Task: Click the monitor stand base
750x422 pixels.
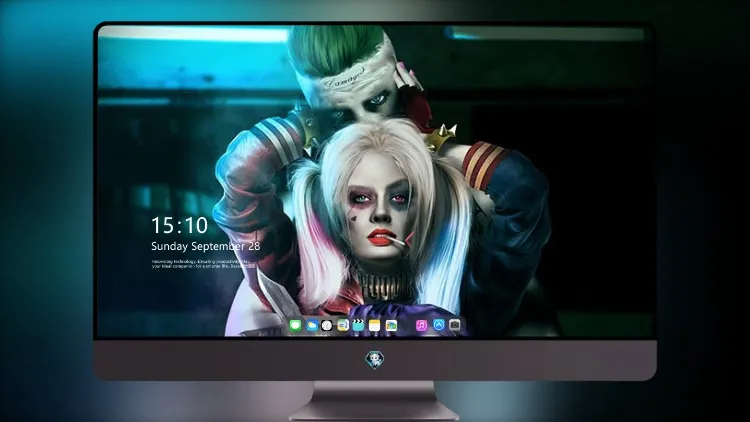Action: tap(375, 401)
